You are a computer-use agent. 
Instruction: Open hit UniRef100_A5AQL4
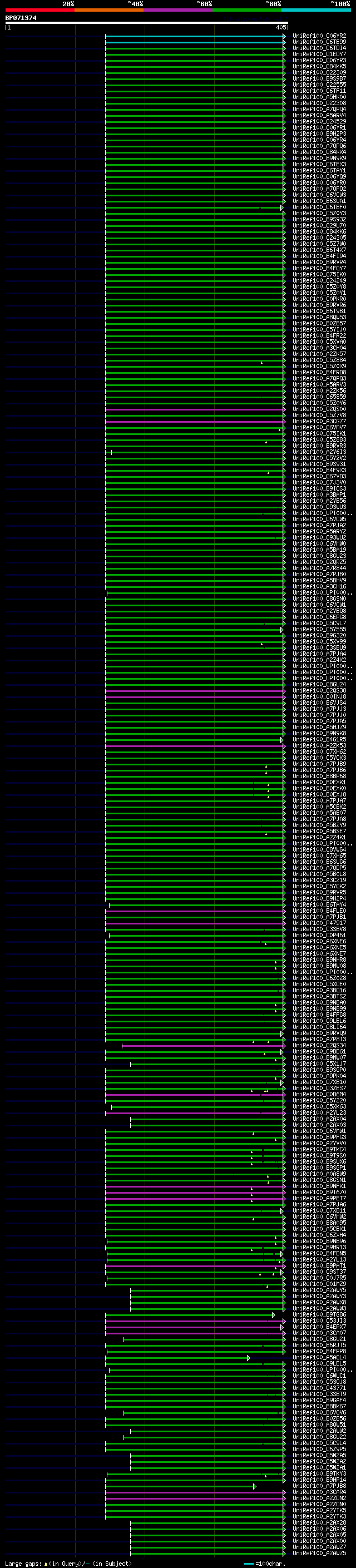(319, 1357)
